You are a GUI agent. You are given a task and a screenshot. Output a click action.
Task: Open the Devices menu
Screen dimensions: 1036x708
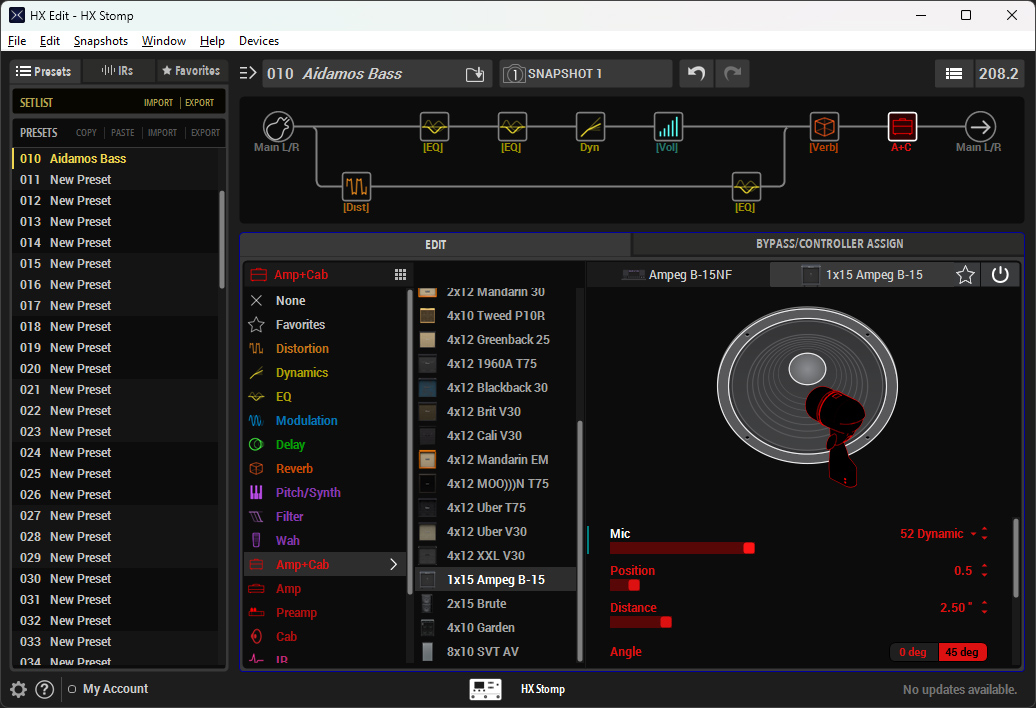coord(259,41)
